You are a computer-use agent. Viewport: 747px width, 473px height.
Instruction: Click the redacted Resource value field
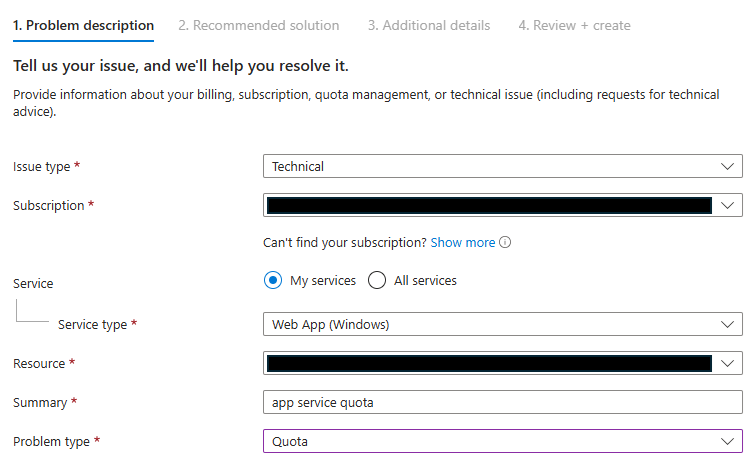click(x=489, y=364)
